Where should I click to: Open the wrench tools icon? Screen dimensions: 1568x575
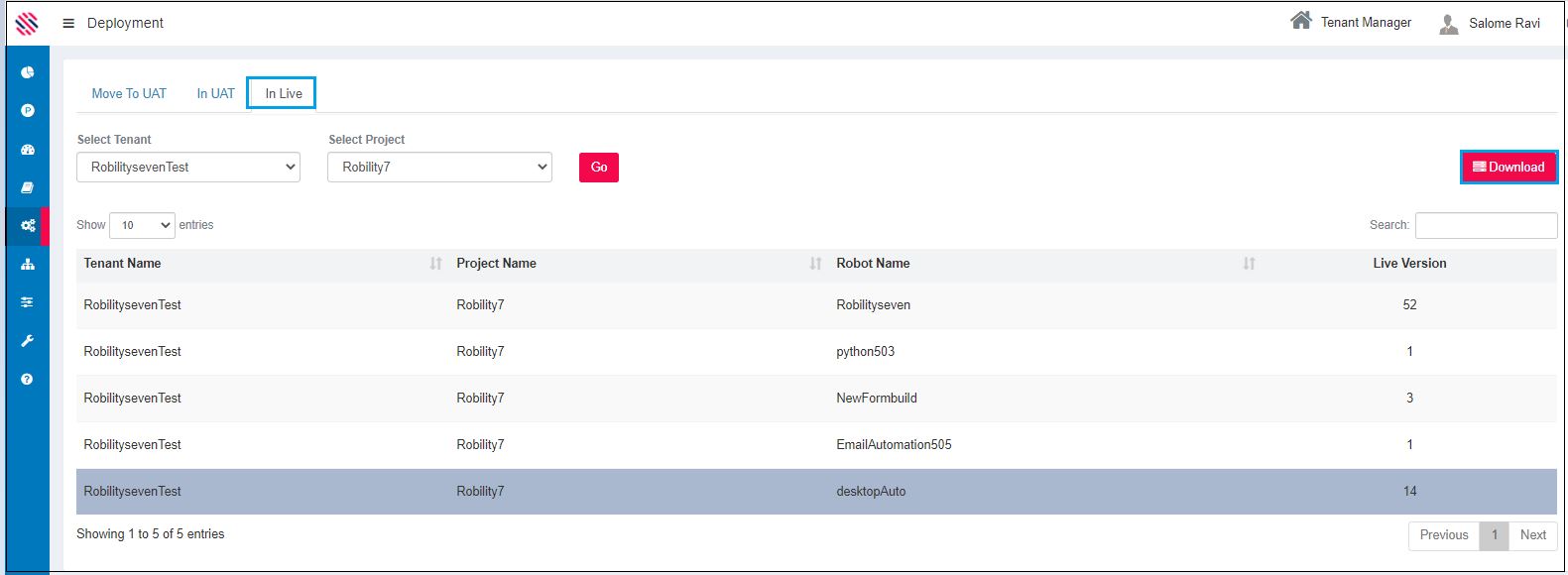click(28, 341)
